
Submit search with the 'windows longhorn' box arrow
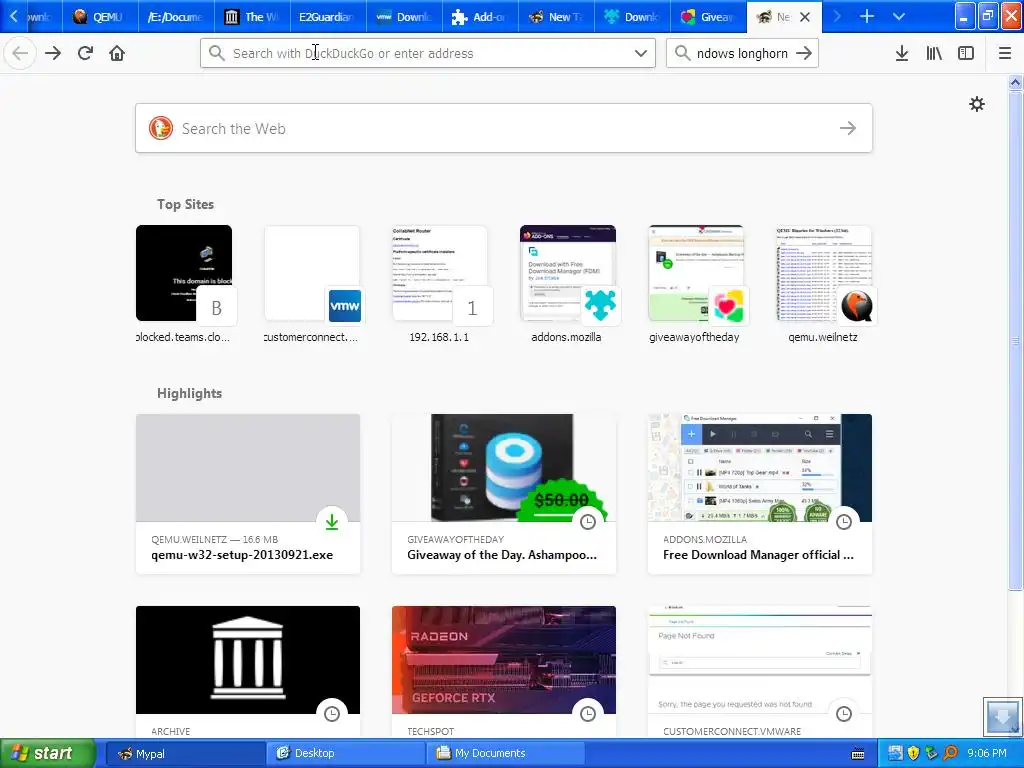pos(804,53)
